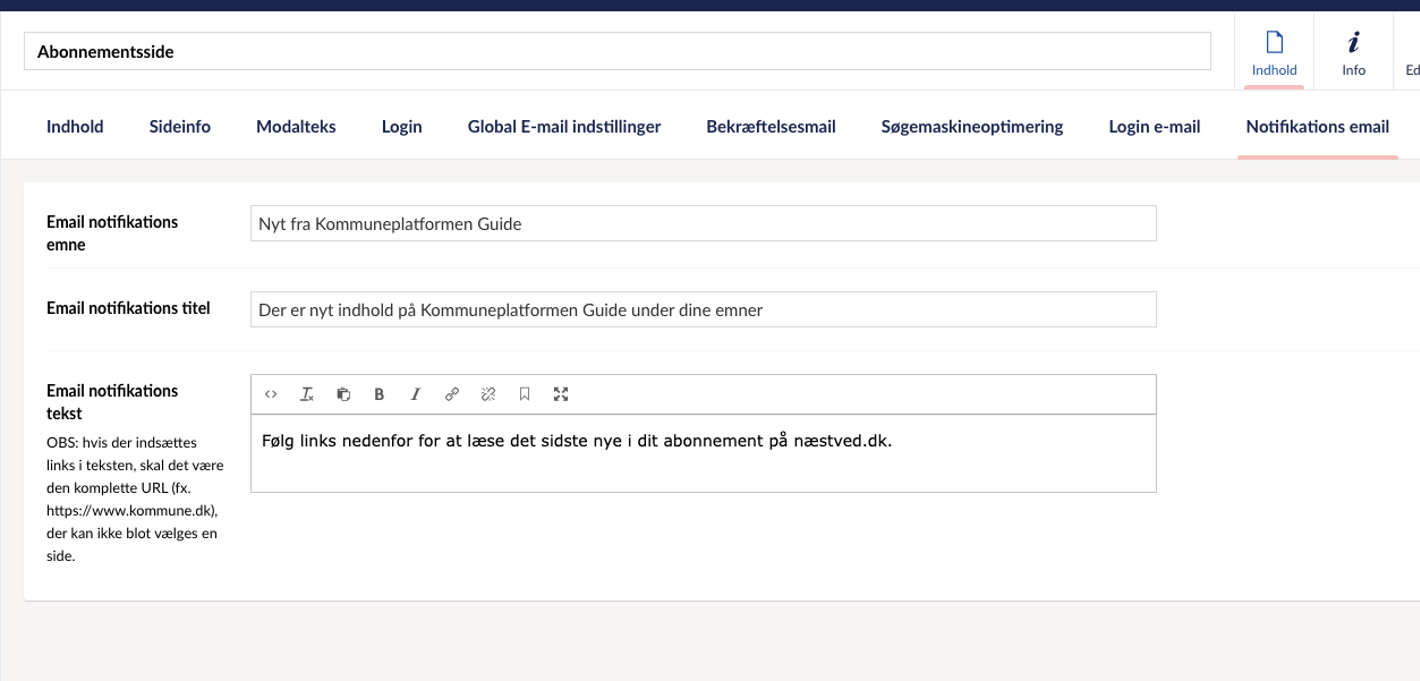Switch to the Indhold tab

(x=75, y=126)
